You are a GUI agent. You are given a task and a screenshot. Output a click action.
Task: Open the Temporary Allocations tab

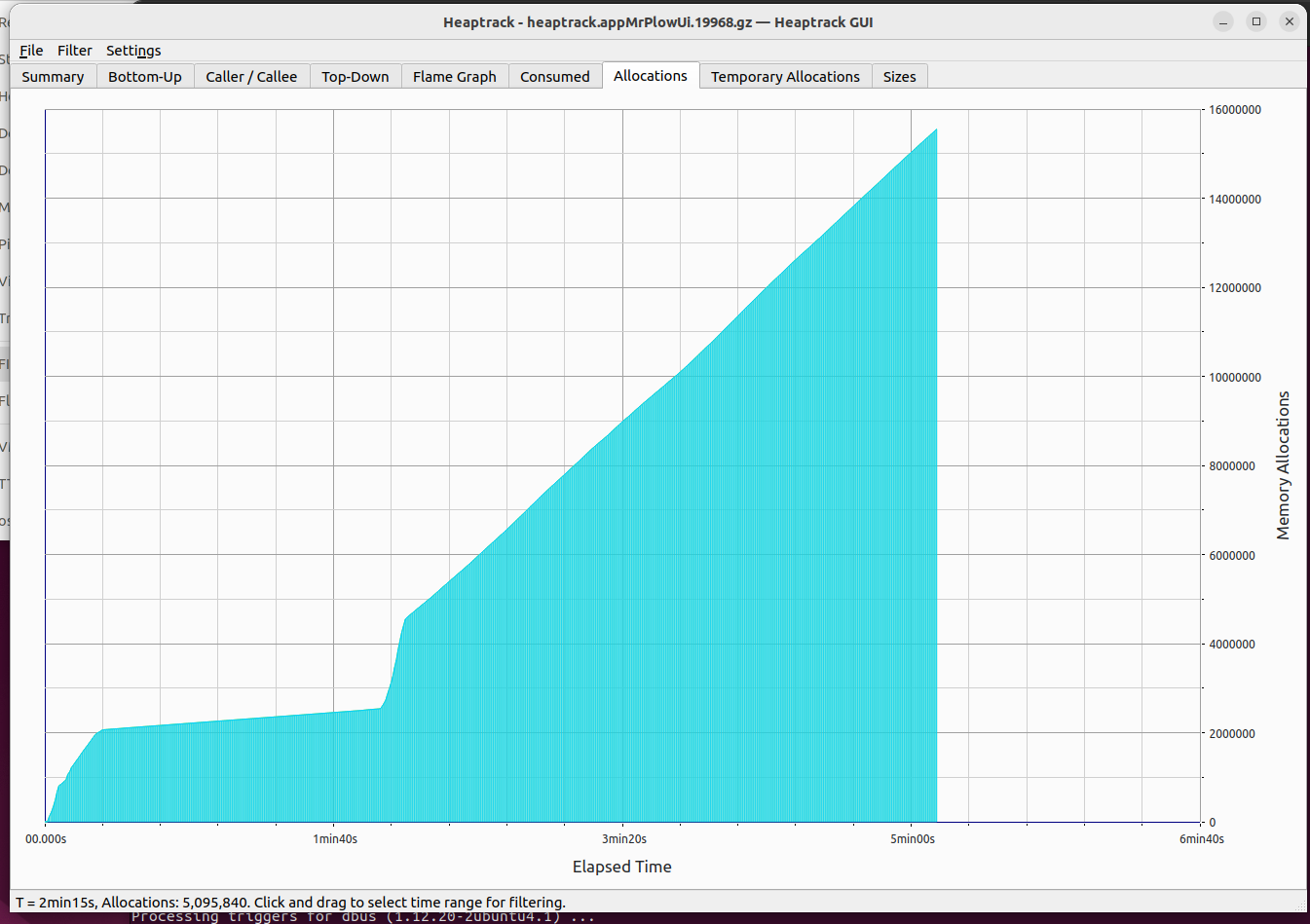[x=785, y=77]
